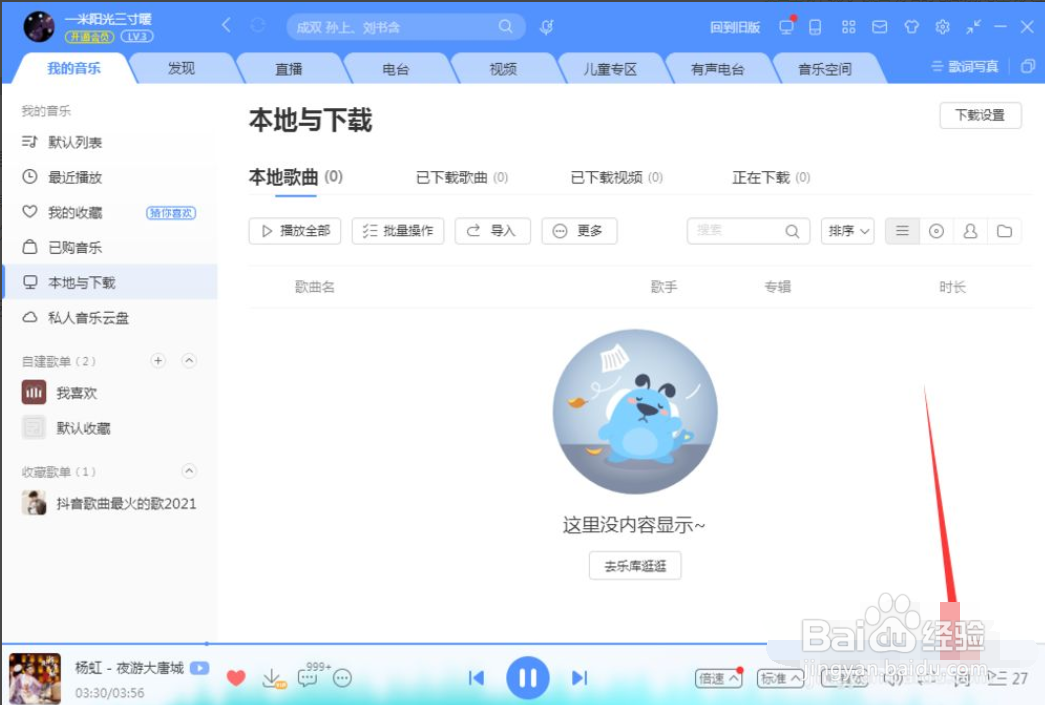Switch to the 有声电台 tab
Screen dimensions: 1045x705
click(x=718, y=69)
